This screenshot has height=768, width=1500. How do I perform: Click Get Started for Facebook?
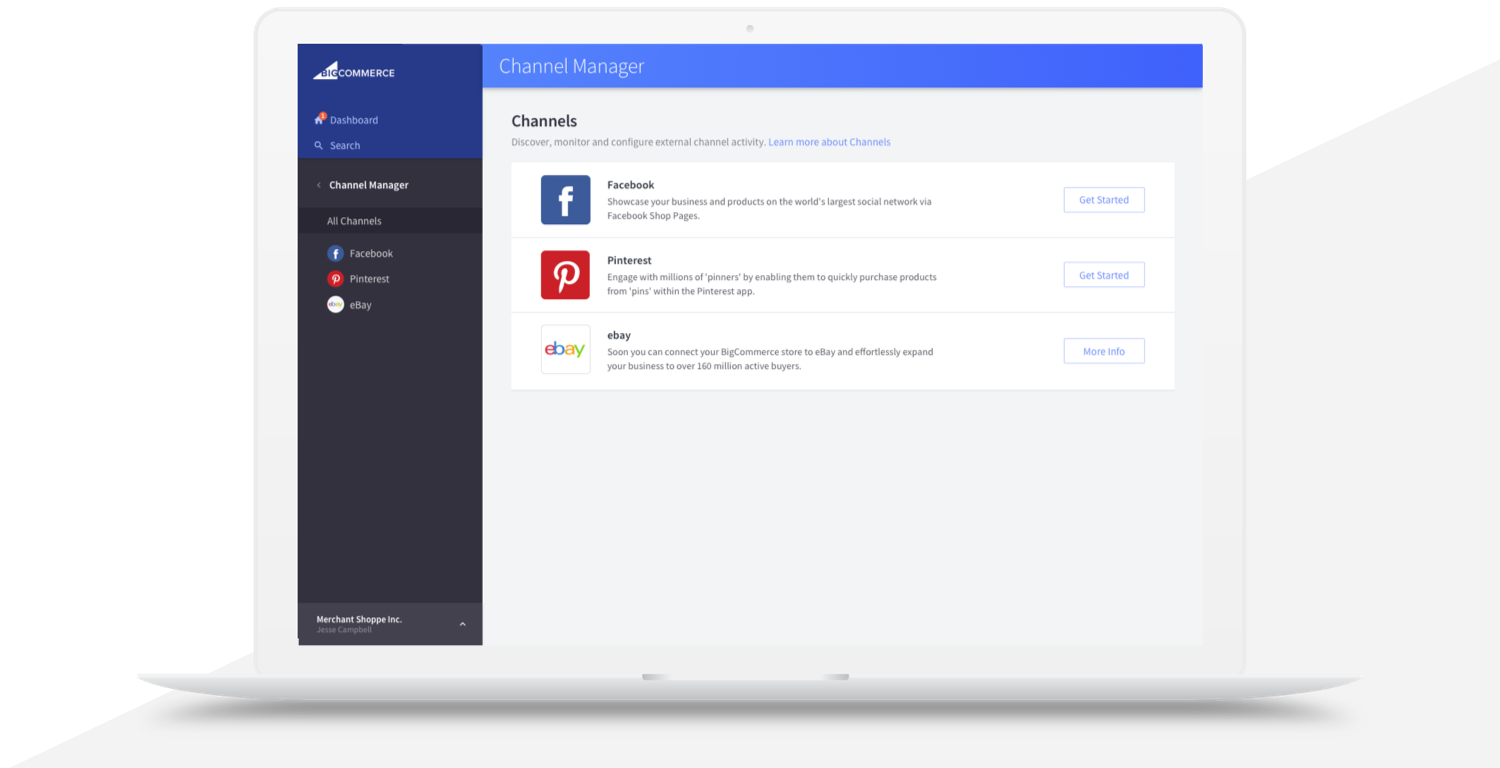pyautogui.click(x=1104, y=200)
